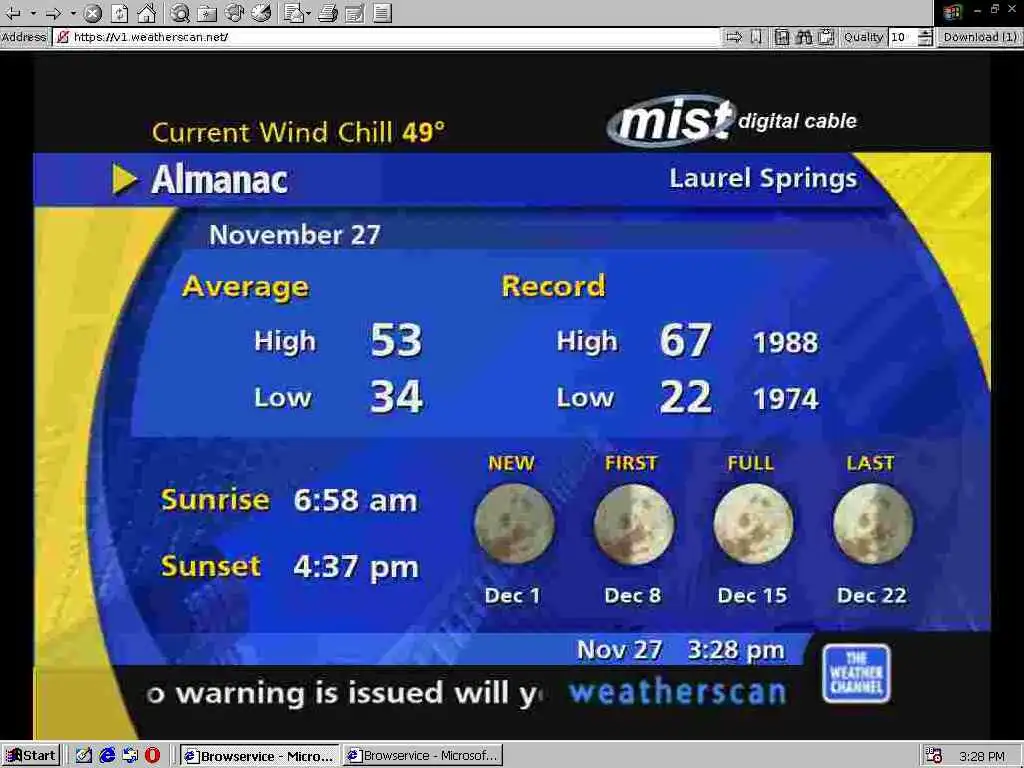Click the 'November 27' date heading
Viewport: 1024px width, 768px height.
click(x=295, y=235)
